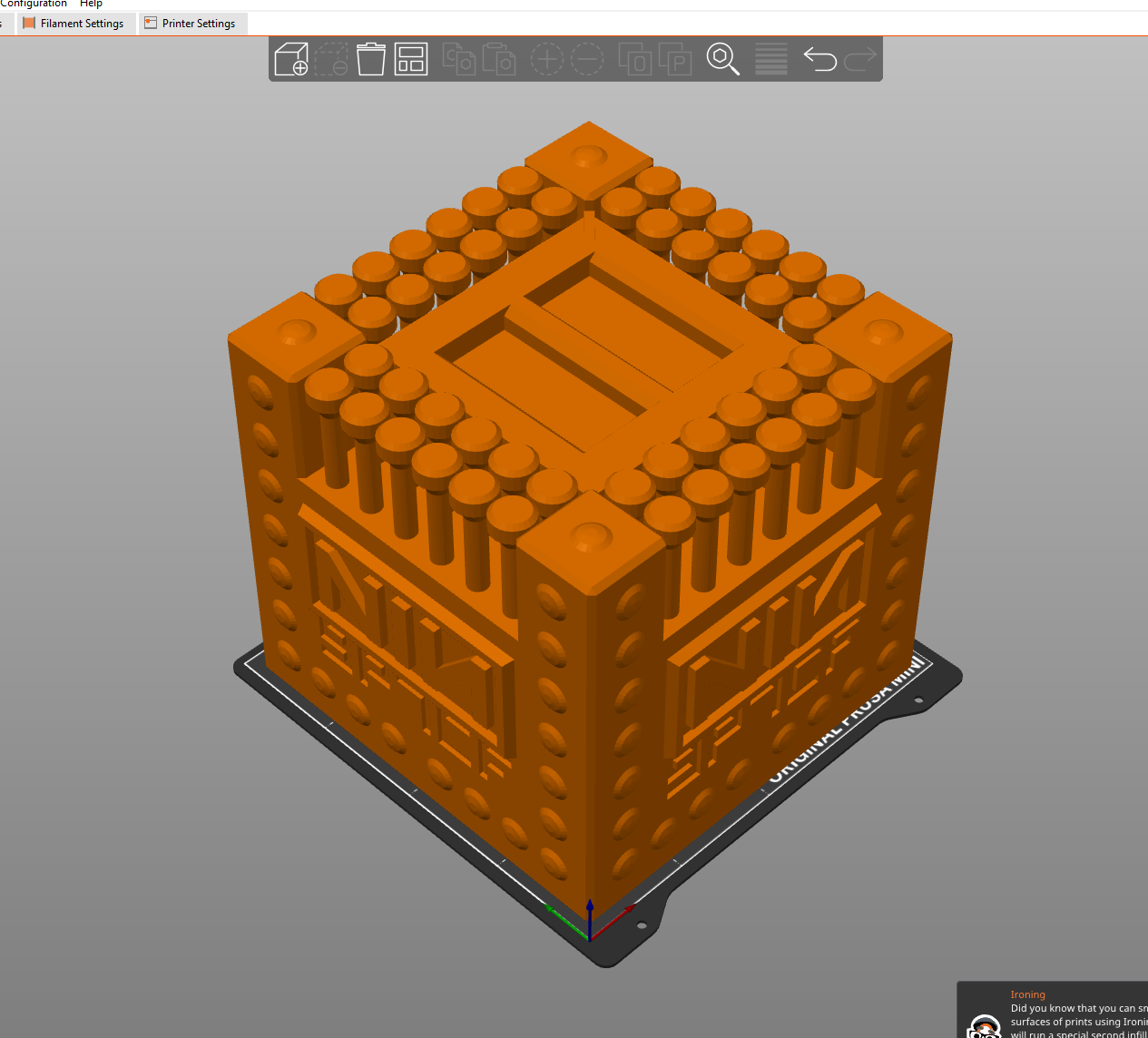Open the Configuration menu
1148x1038 pixels.
pyautogui.click(x=34, y=4)
